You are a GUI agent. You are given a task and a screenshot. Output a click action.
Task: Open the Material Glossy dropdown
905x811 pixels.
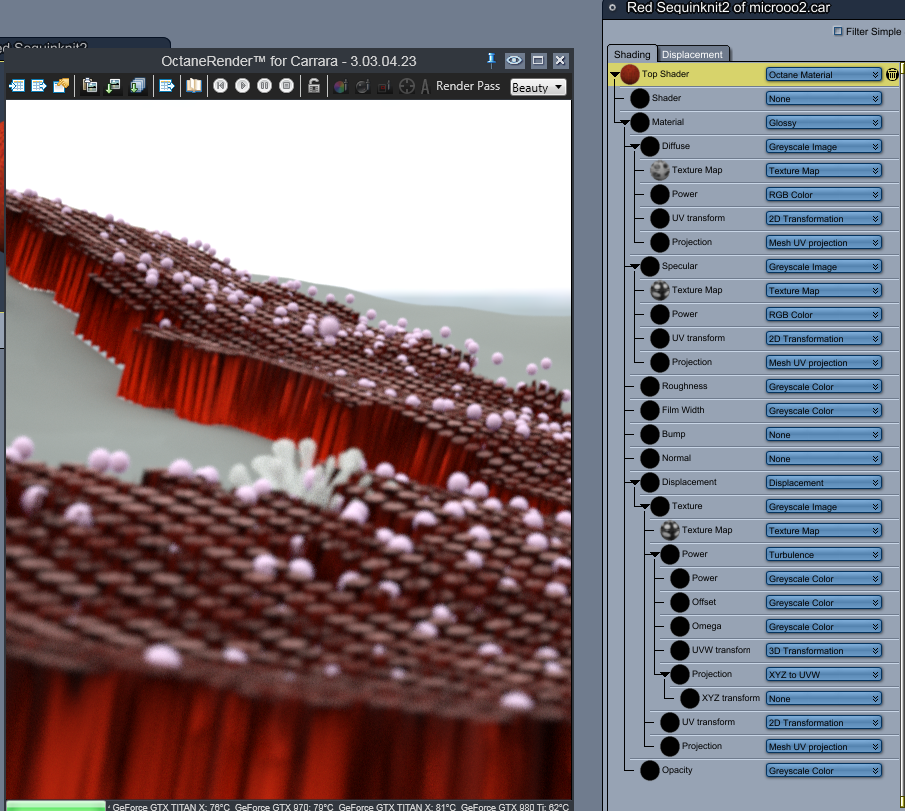click(x=824, y=122)
